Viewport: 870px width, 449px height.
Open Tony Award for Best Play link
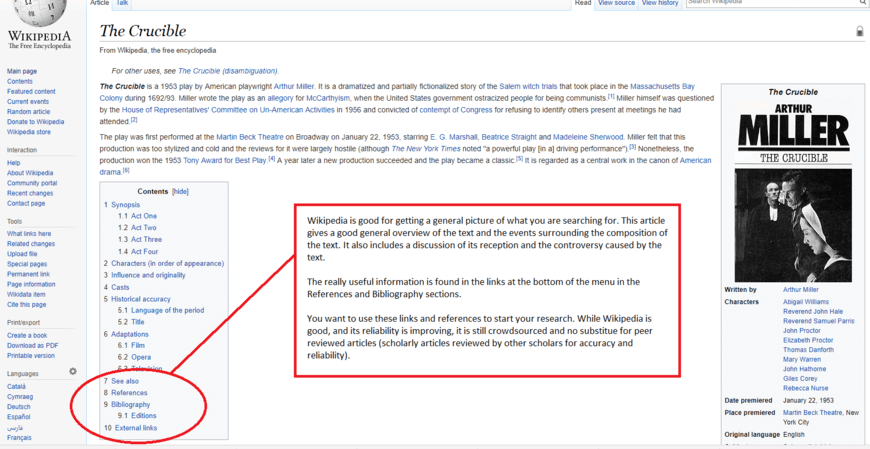click(224, 160)
